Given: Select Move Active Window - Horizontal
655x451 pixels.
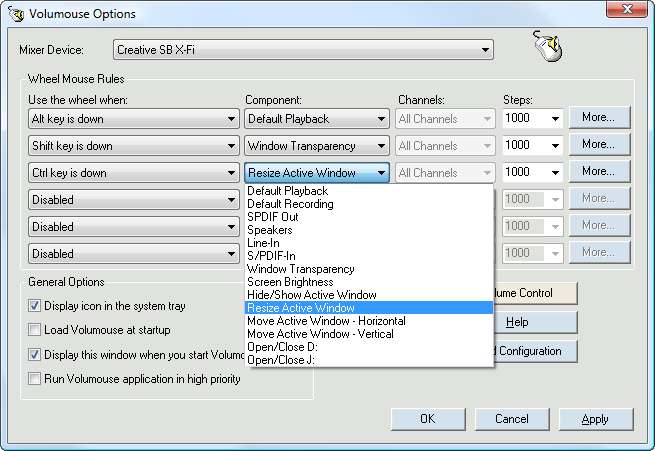Looking at the screenshot, I should (x=326, y=321).
